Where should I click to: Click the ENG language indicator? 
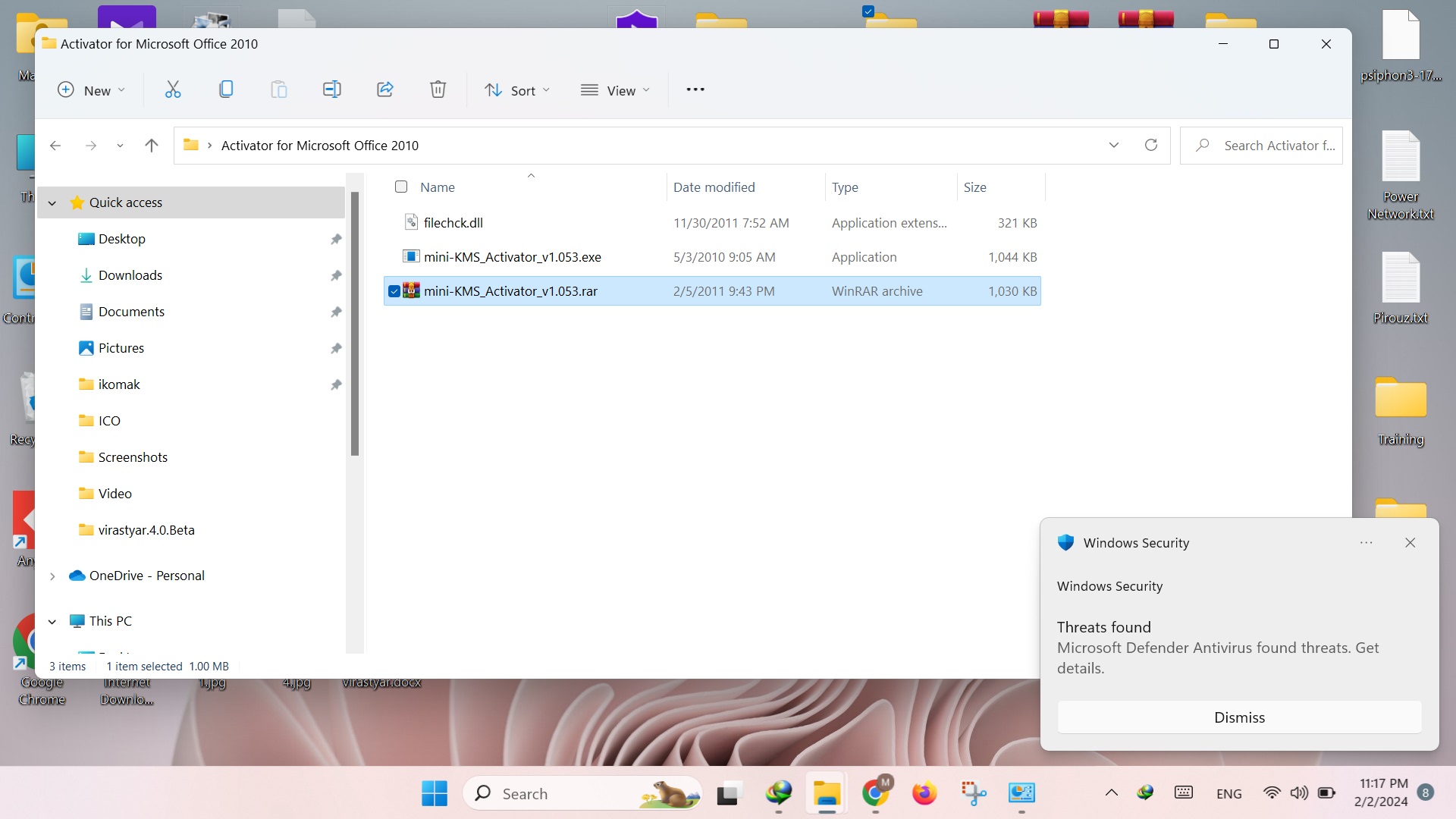(1228, 794)
